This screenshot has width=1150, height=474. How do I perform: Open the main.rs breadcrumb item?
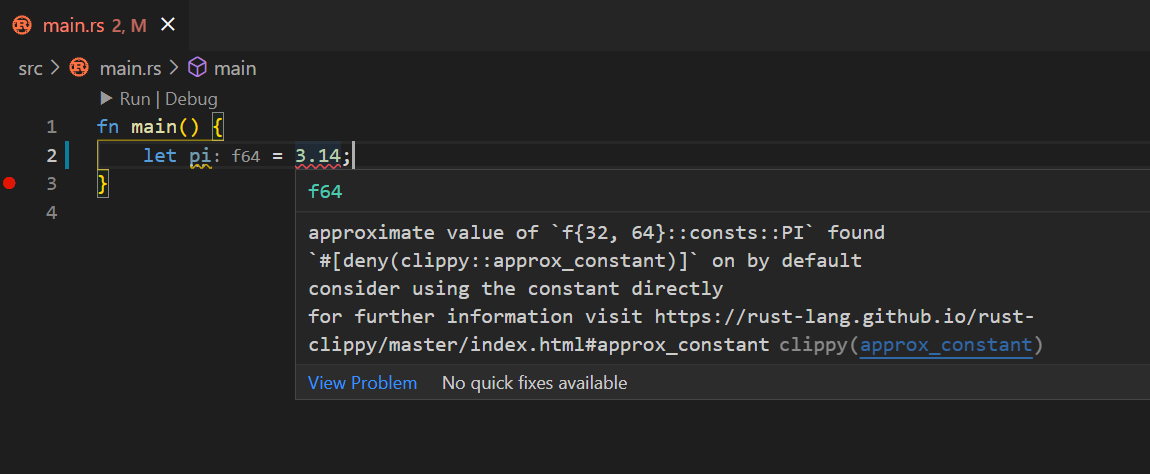tap(130, 68)
